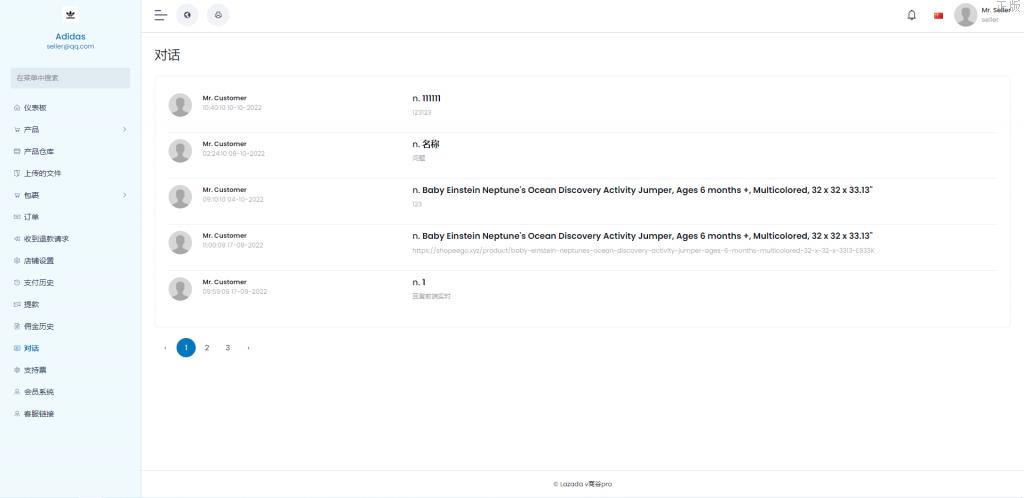Click the next page arrow
1024x498 pixels.
248,348
